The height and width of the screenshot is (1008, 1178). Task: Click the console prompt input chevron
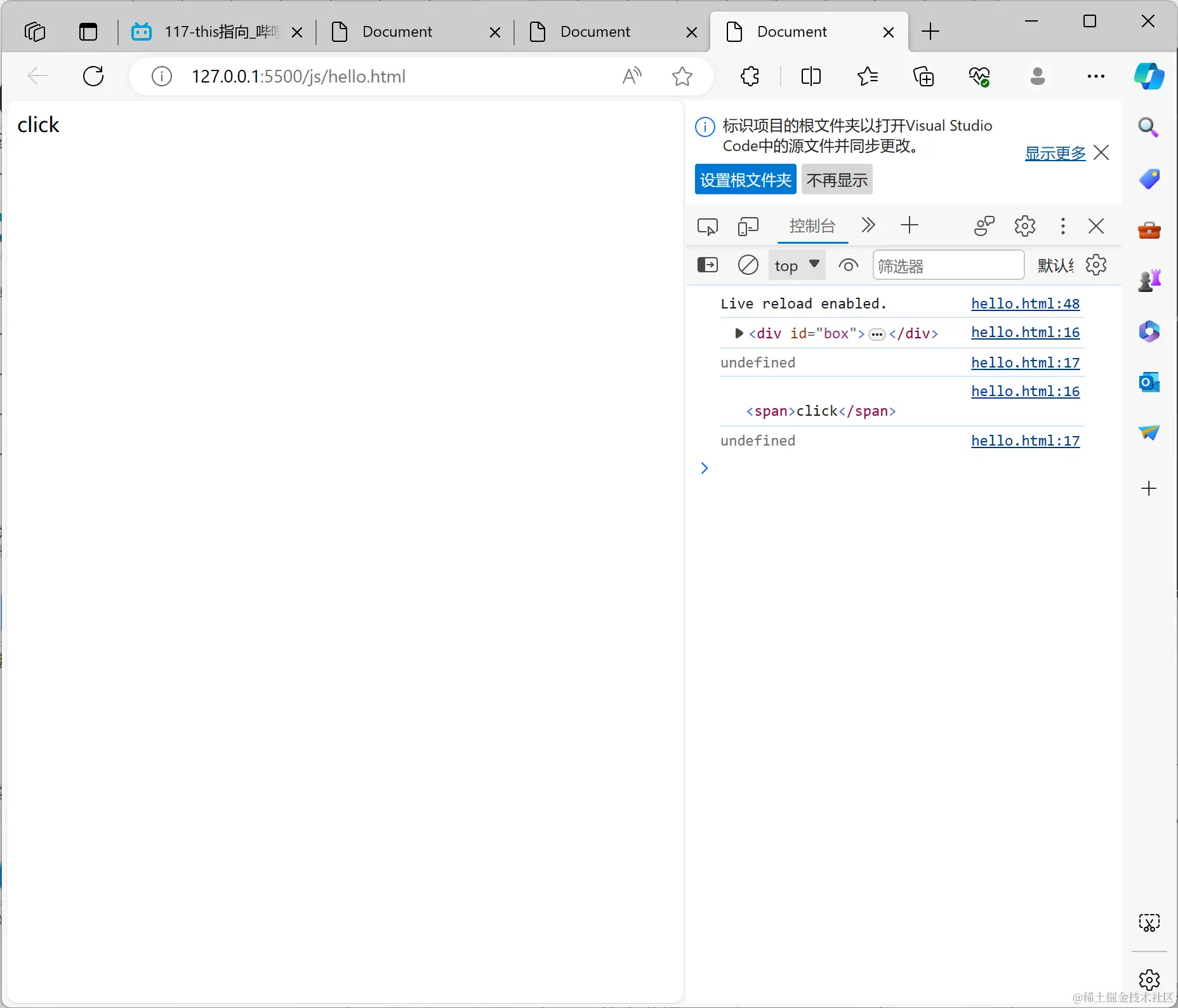point(704,468)
